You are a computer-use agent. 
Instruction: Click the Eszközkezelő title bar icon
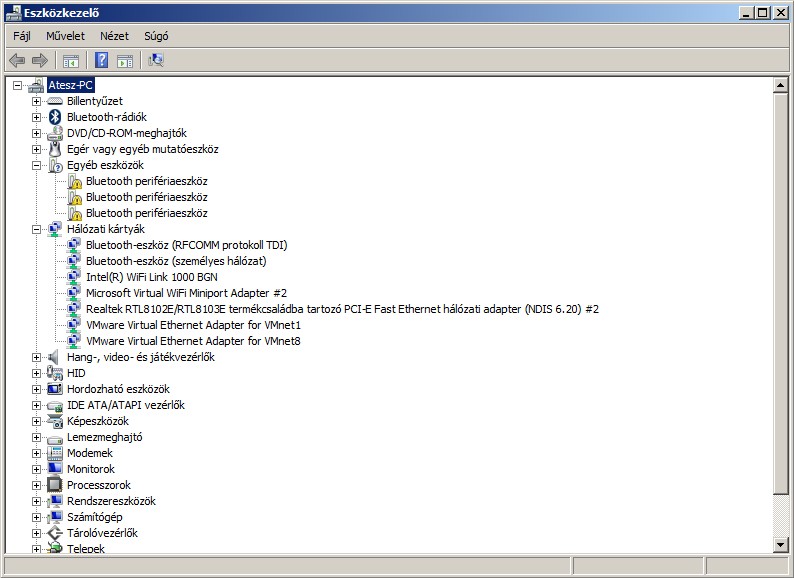point(13,13)
